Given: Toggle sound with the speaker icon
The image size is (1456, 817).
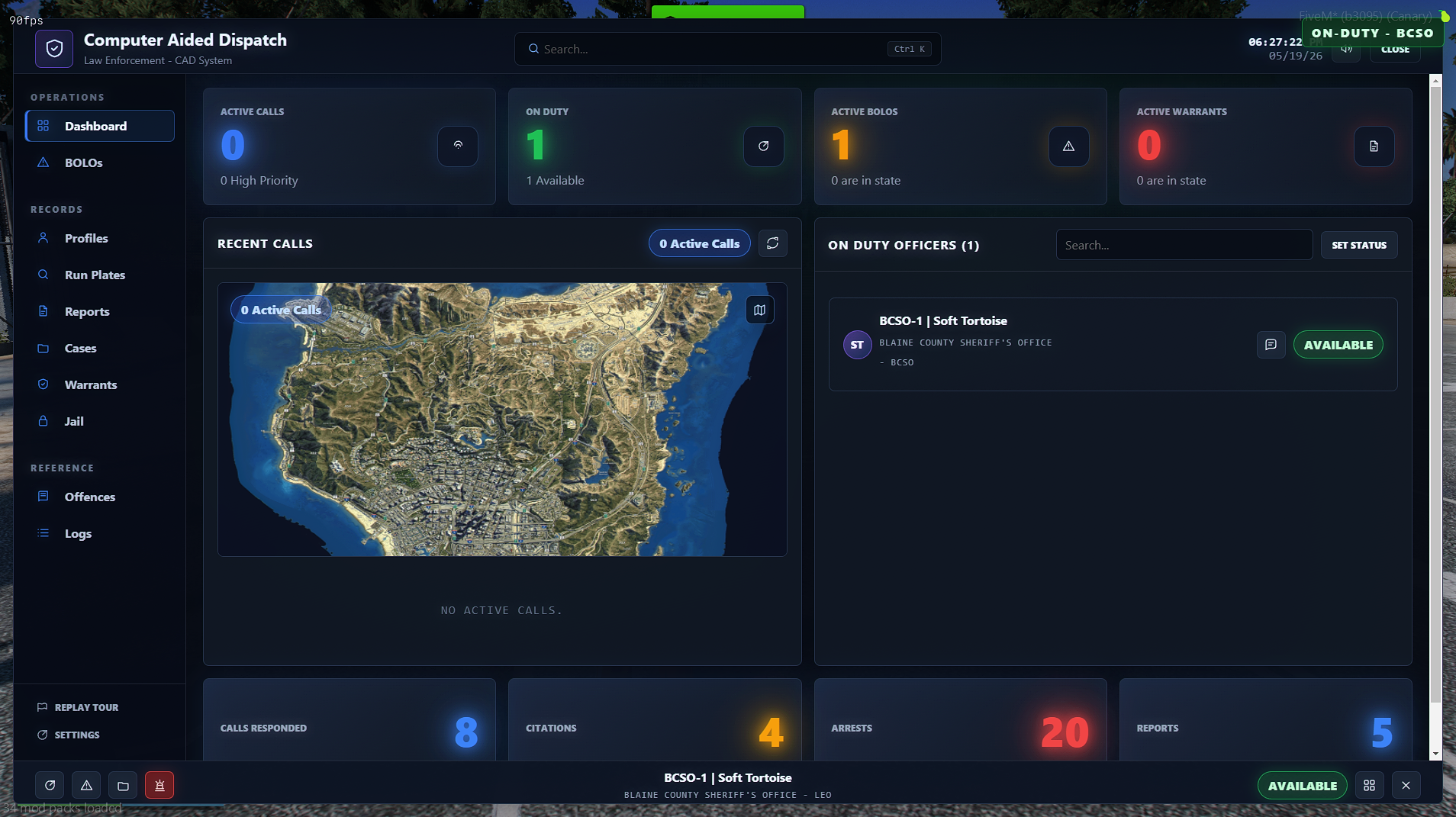Looking at the screenshot, I should (x=1346, y=50).
